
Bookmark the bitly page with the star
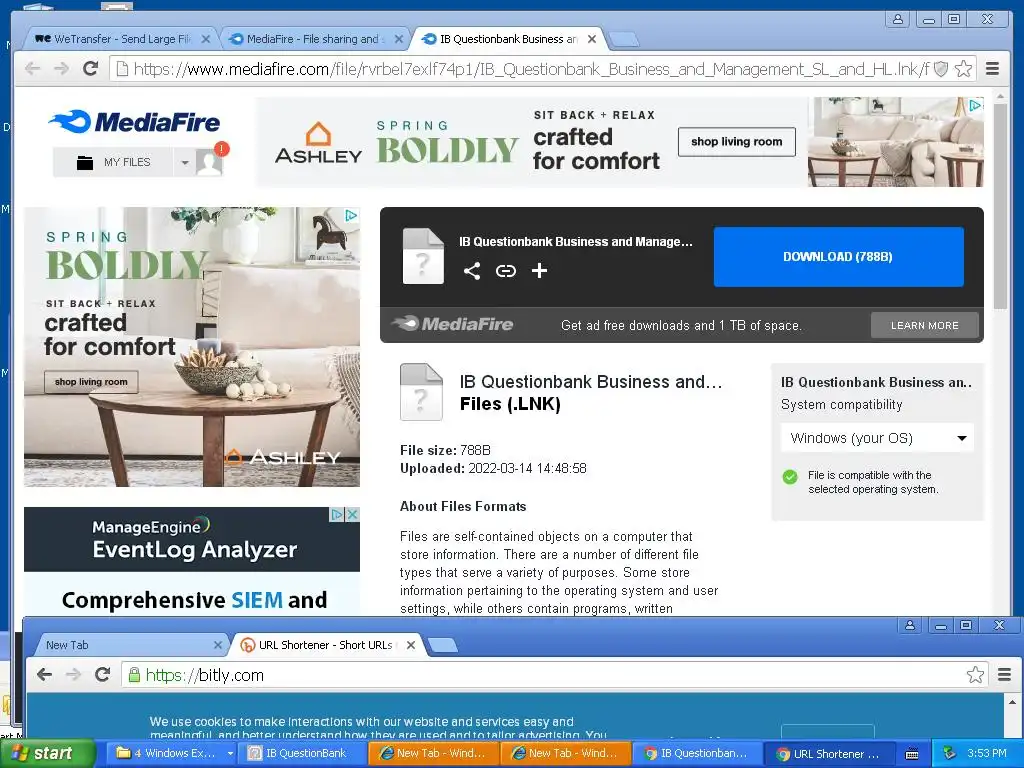click(x=975, y=675)
